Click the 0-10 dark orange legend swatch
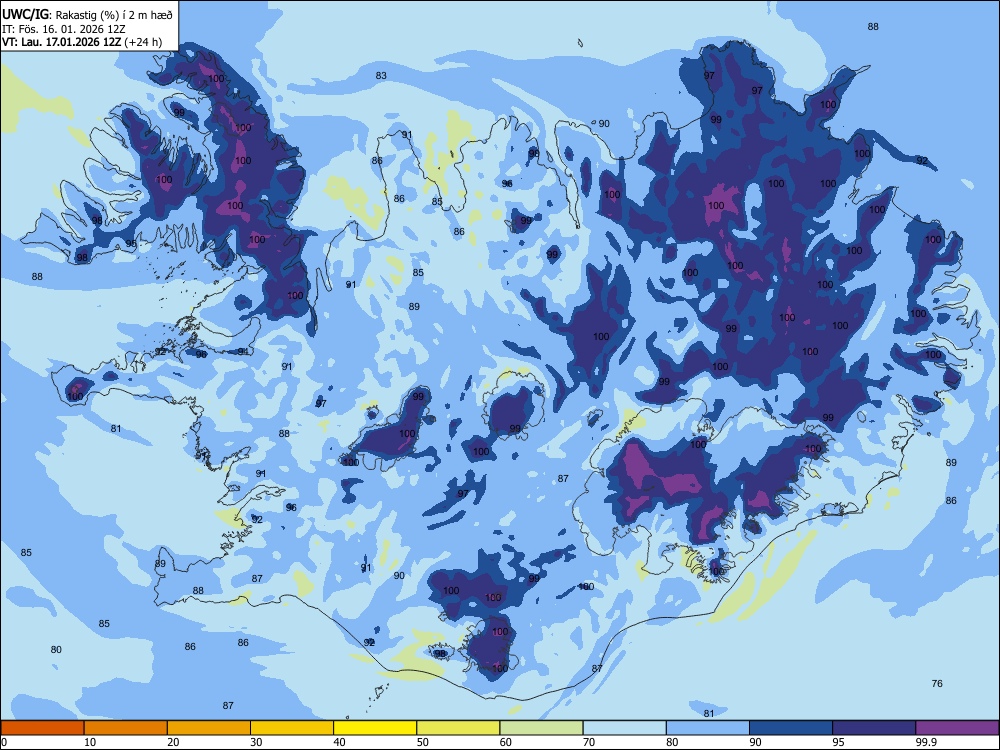This screenshot has width=1000, height=750. coord(42,728)
